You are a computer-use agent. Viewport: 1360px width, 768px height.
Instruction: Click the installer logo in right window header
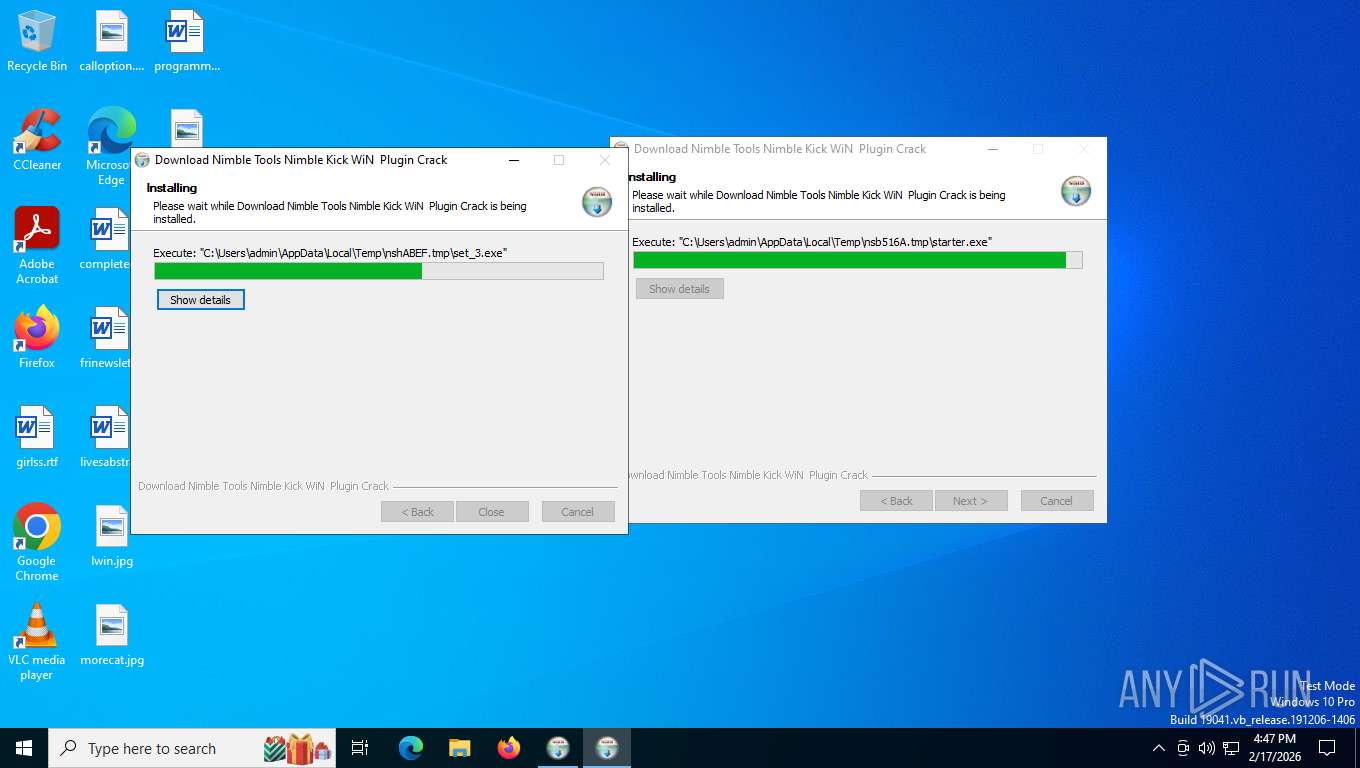(1076, 191)
